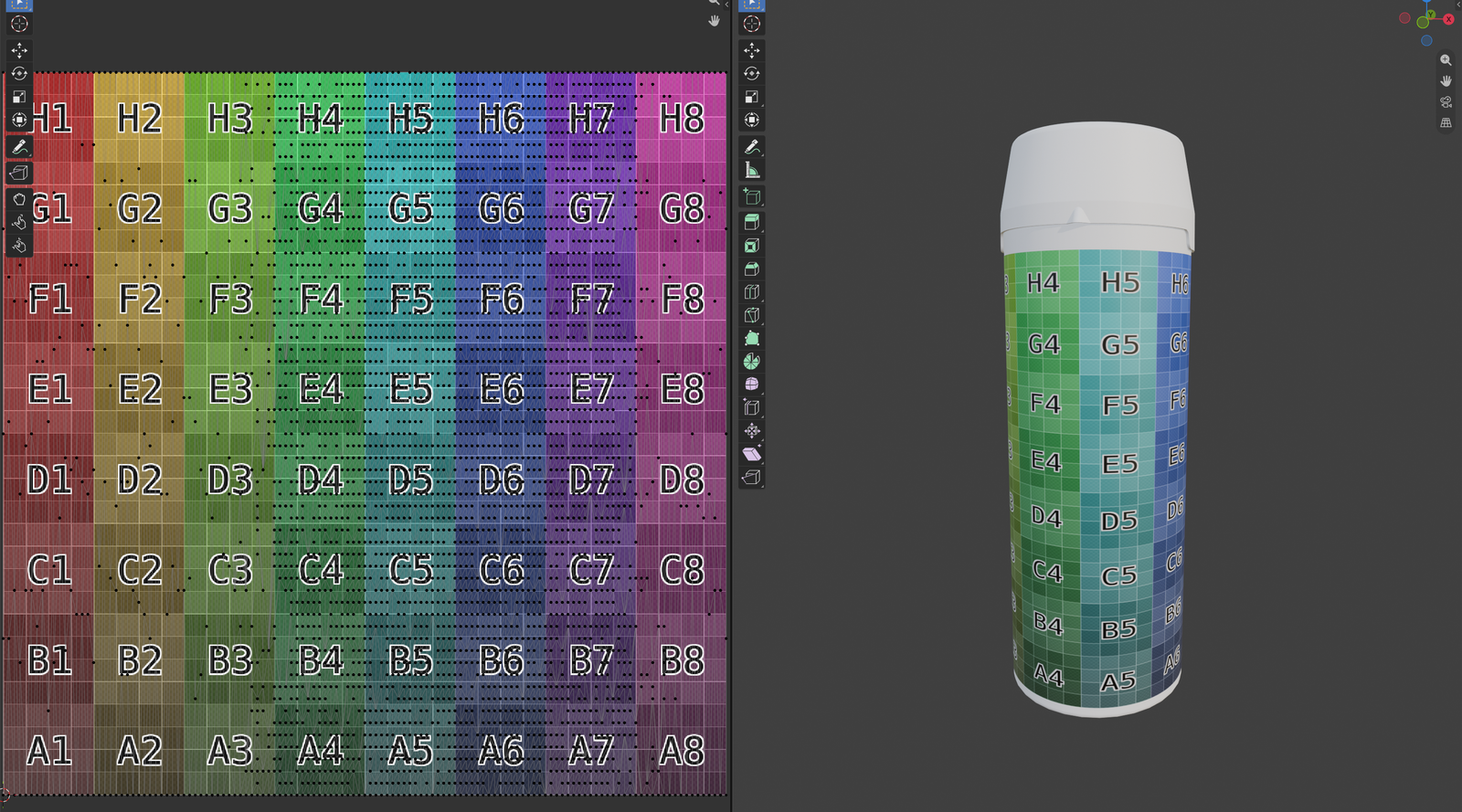Click the negative Z blue gizmo circle
This screenshot has width=1462, height=812.
1426,40
